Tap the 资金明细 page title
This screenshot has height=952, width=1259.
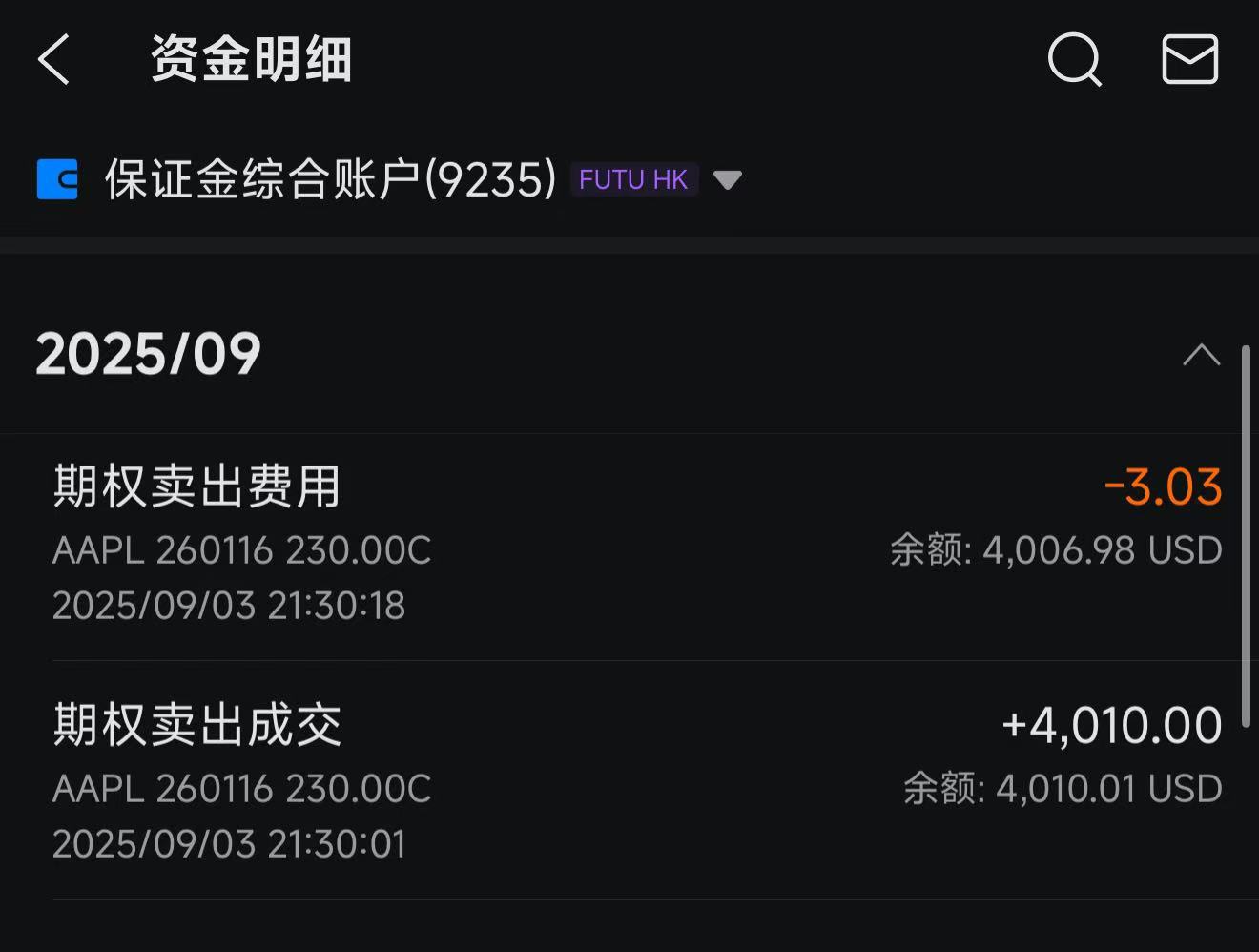coord(252,59)
